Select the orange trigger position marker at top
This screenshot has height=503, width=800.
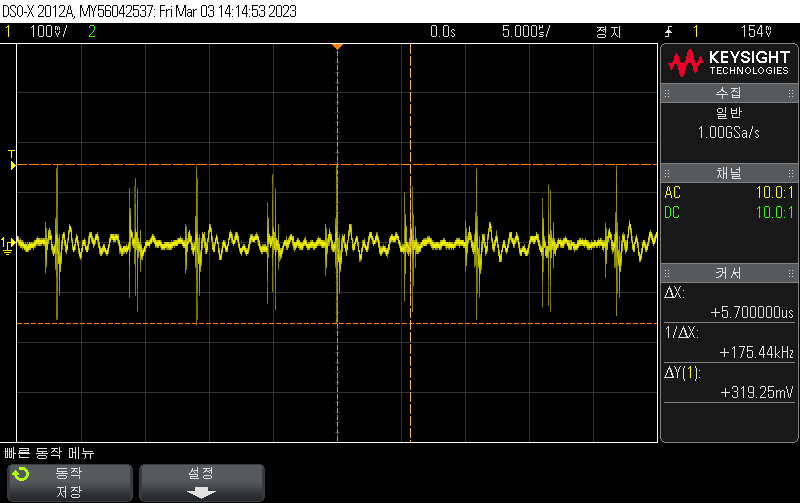pos(337,47)
